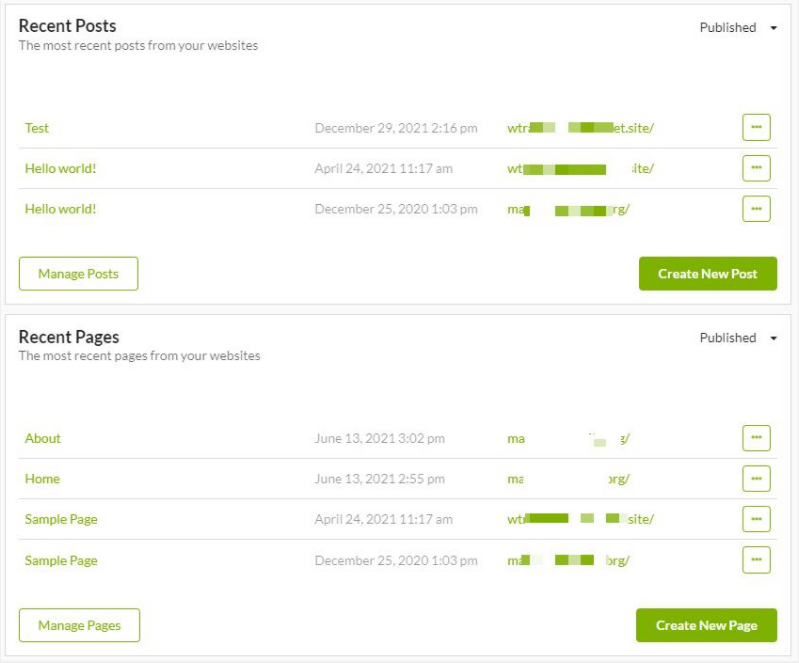This screenshot has height=663, width=799.
Task: Open Sample Page from April 24, 2021
Action: pos(61,519)
